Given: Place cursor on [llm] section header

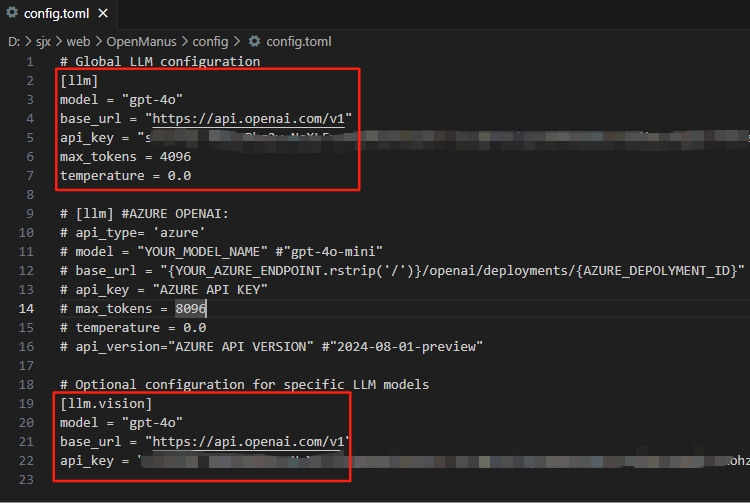Looking at the screenshot, I should [x=79, y=81].
